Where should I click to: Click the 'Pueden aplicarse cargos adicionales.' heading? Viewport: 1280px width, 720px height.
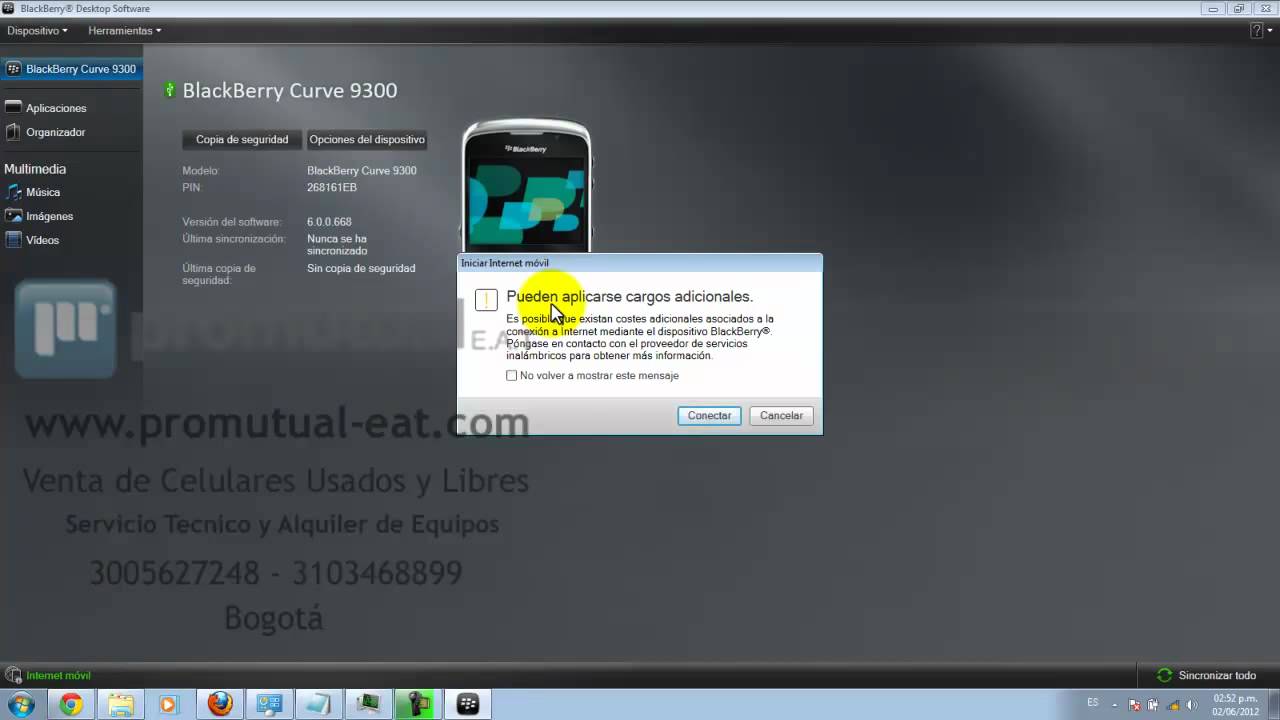[630, 297]
